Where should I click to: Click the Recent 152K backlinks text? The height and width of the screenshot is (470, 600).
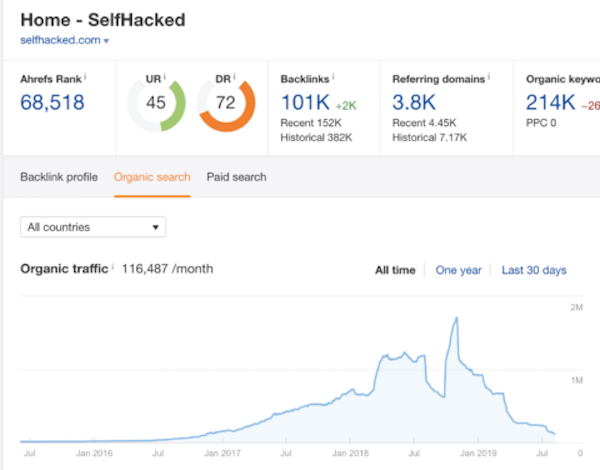311,123
